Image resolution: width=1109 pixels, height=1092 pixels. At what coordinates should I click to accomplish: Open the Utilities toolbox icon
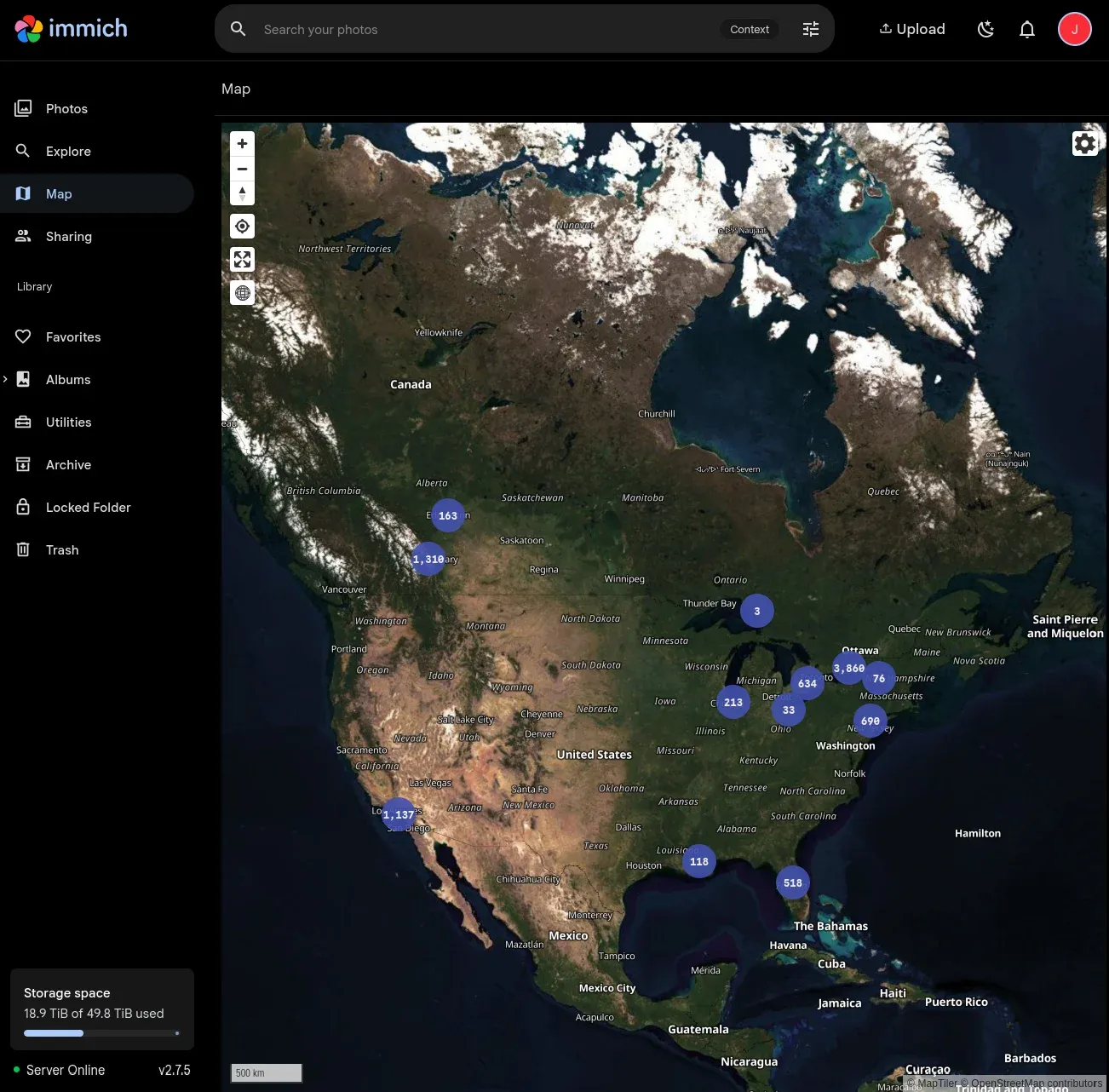pos(23,422)
